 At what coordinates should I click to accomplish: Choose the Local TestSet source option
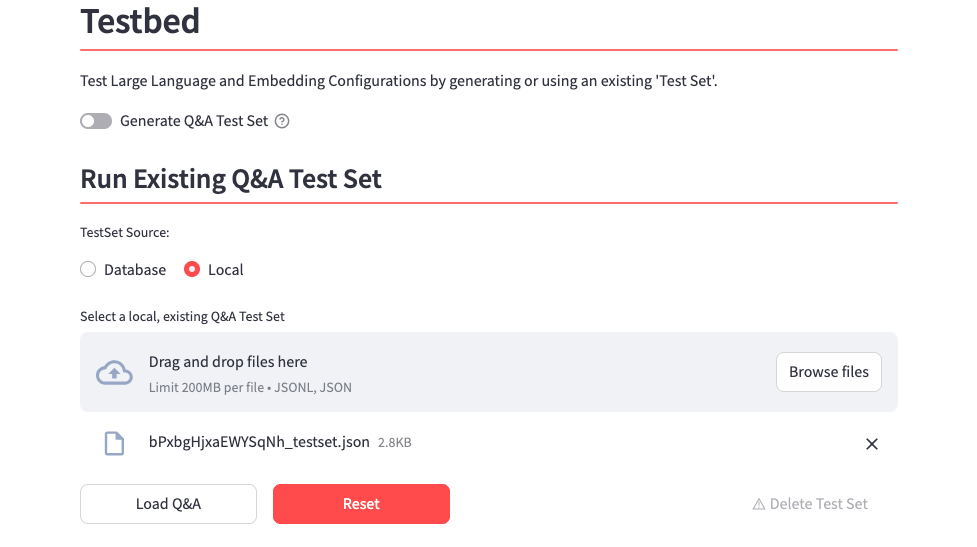click(x=192, y=269)
